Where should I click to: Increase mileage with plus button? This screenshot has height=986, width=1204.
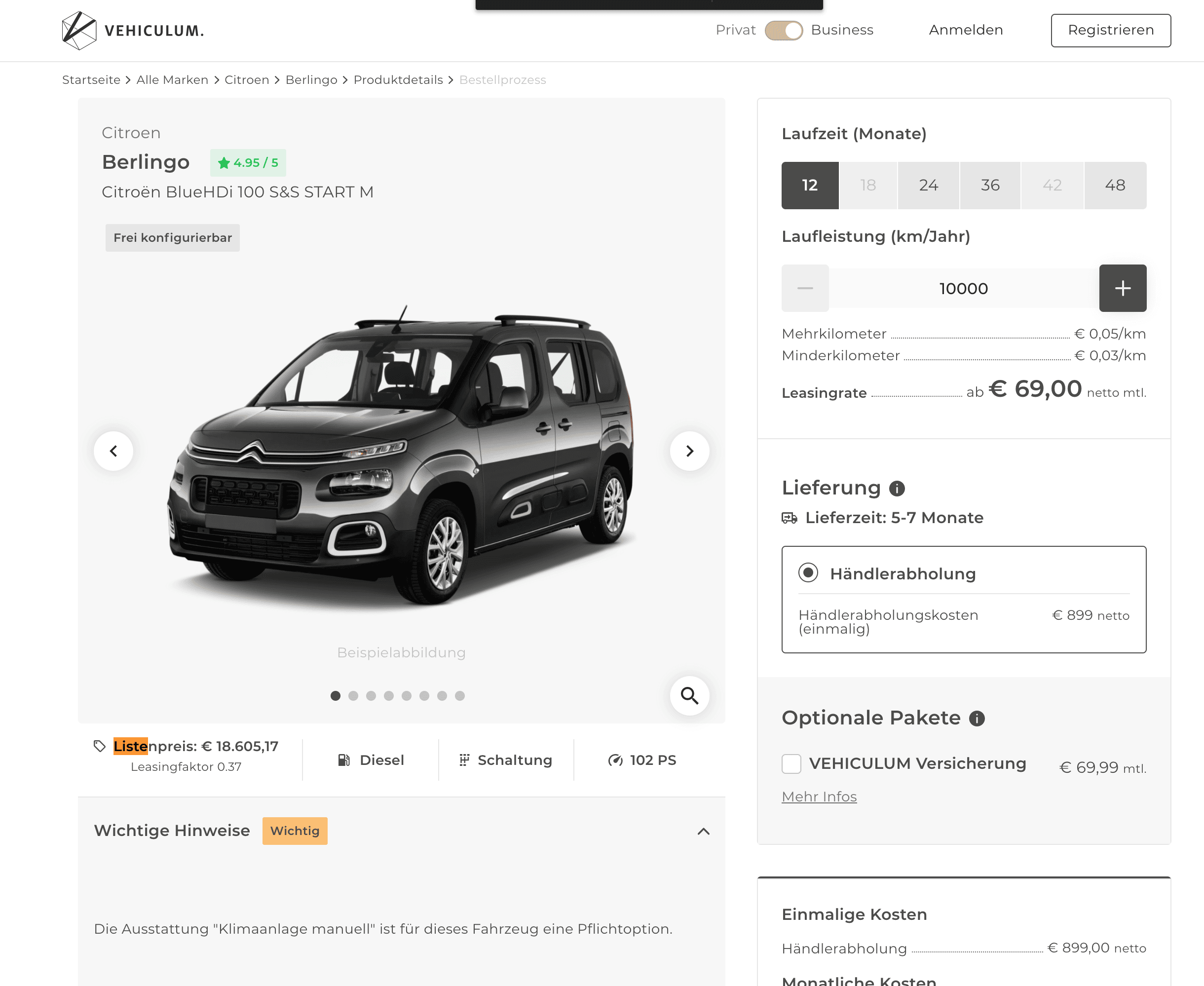coord(1122,288)
